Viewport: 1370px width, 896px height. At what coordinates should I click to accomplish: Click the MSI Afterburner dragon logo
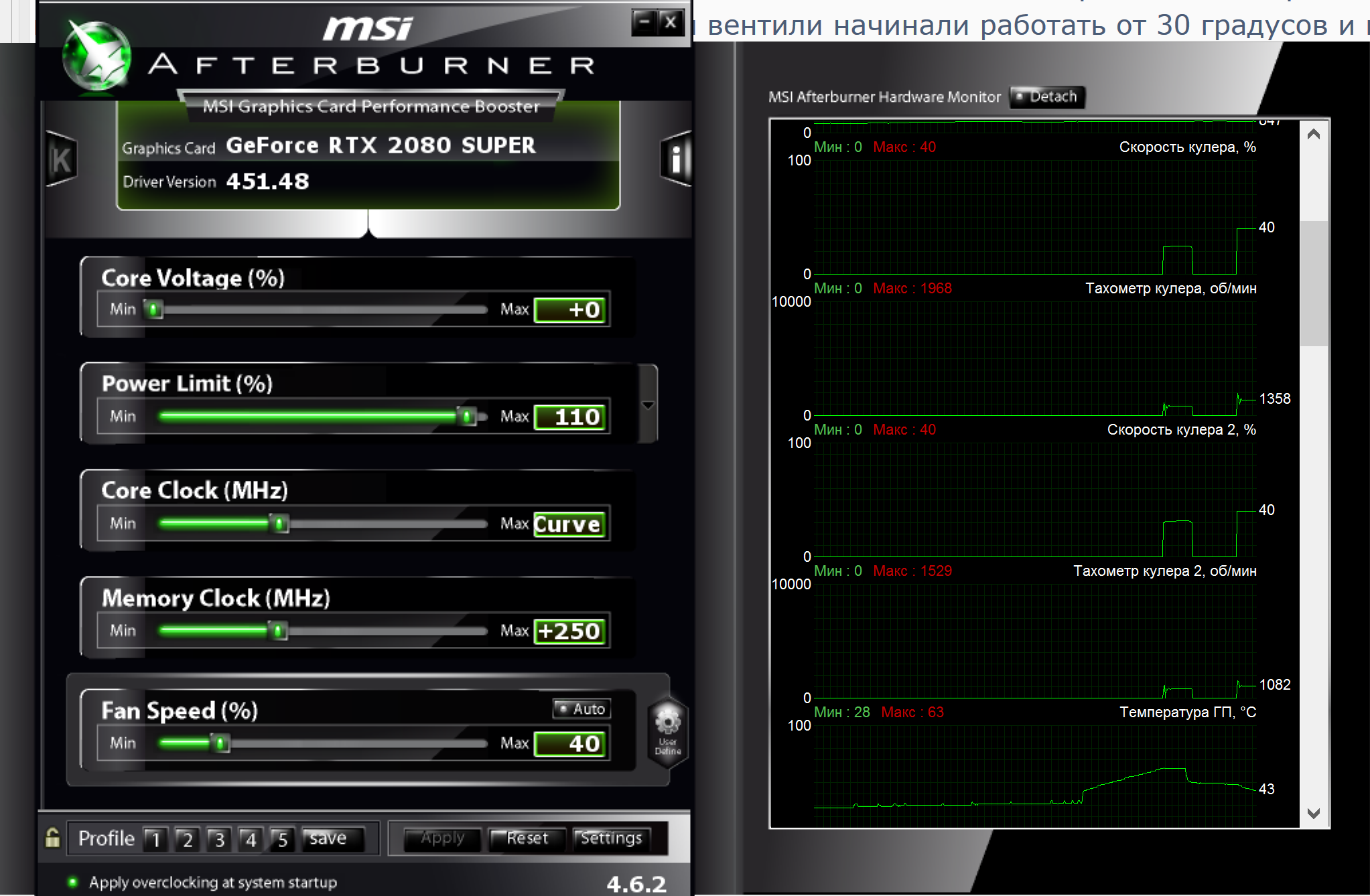[x=97, y=57]
